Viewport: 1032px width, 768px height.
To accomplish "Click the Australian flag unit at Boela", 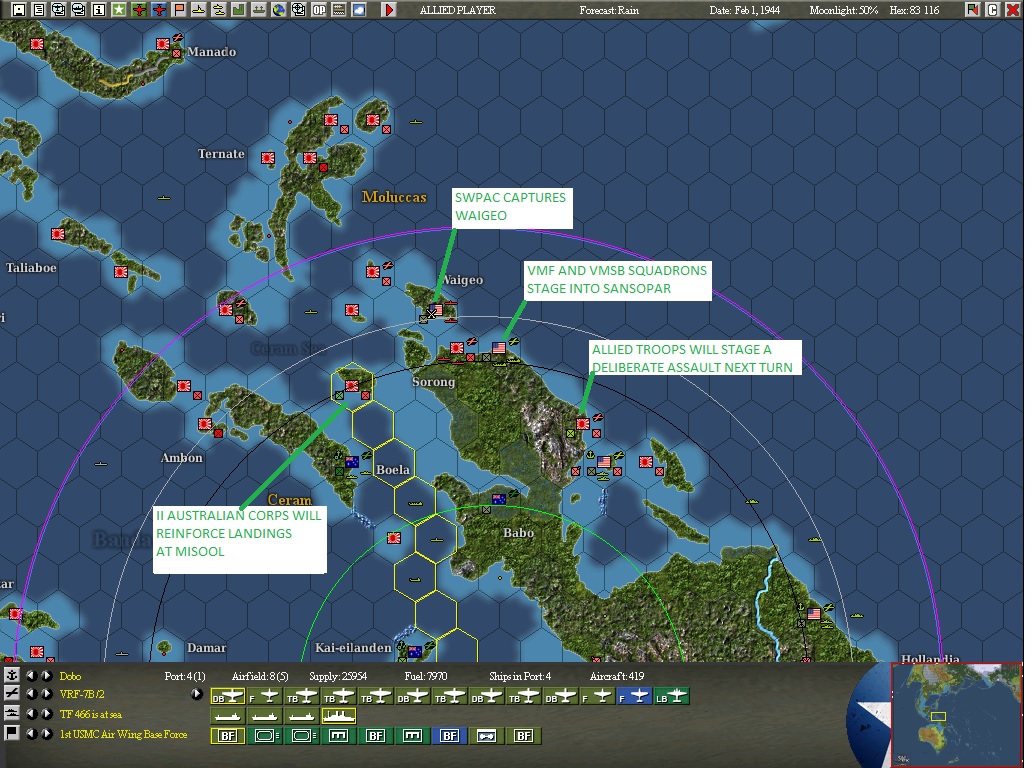I will pos(352,461).
